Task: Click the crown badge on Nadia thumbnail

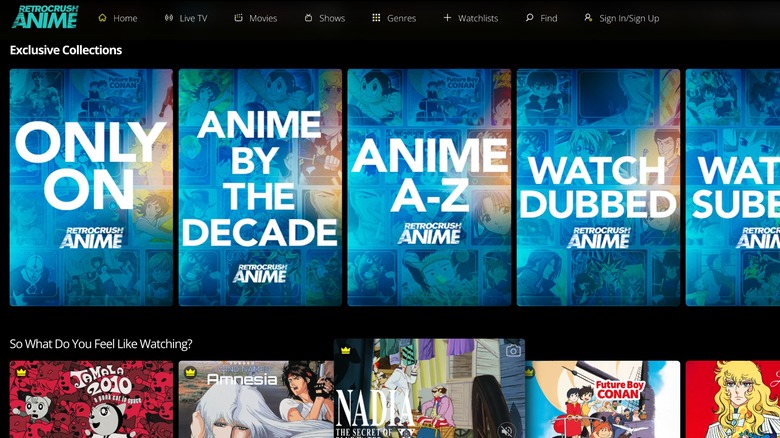Action: [346, 350]
